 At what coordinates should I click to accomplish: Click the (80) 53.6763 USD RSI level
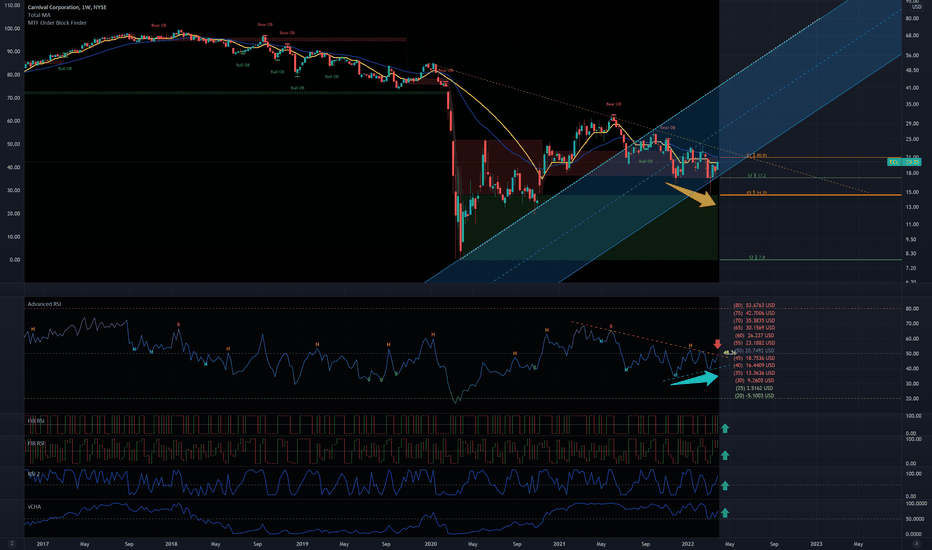754,305
